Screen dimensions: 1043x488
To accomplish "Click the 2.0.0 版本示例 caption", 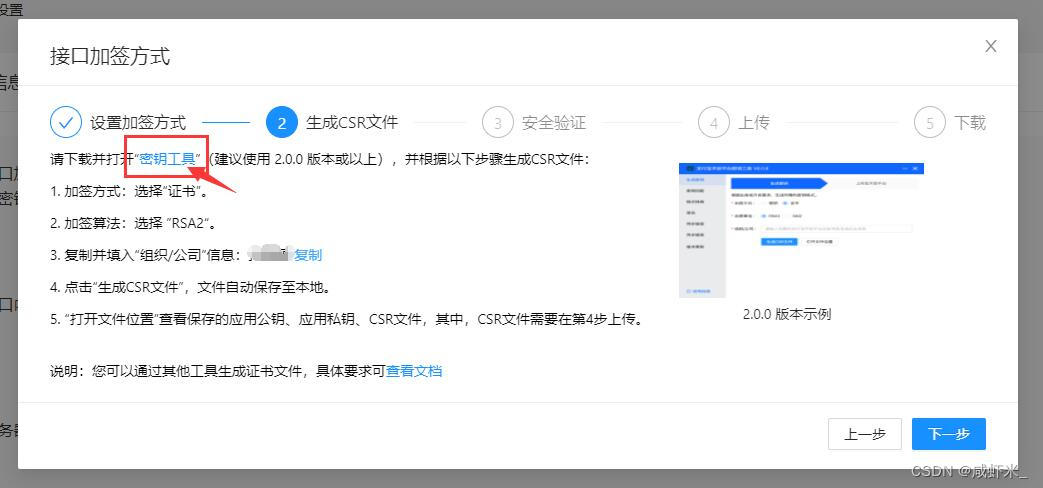I will (x=787, y=314).
